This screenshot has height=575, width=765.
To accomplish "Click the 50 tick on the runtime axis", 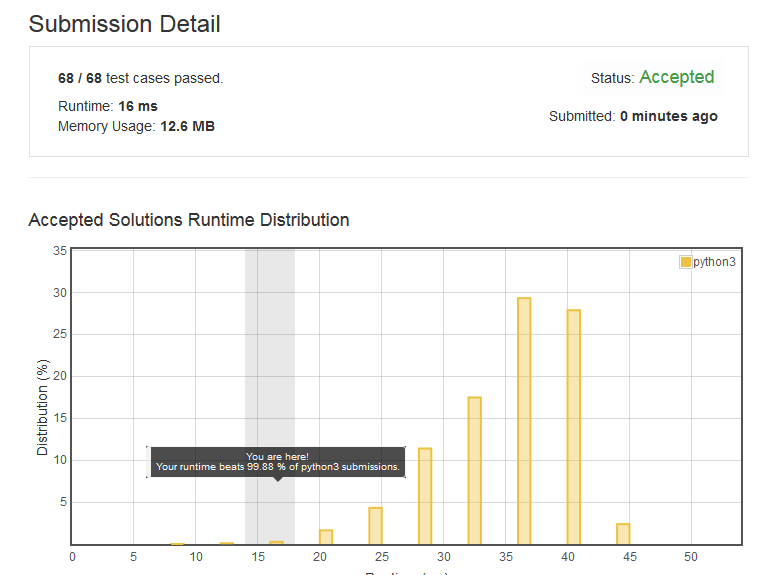I will [x=690, y=556].
